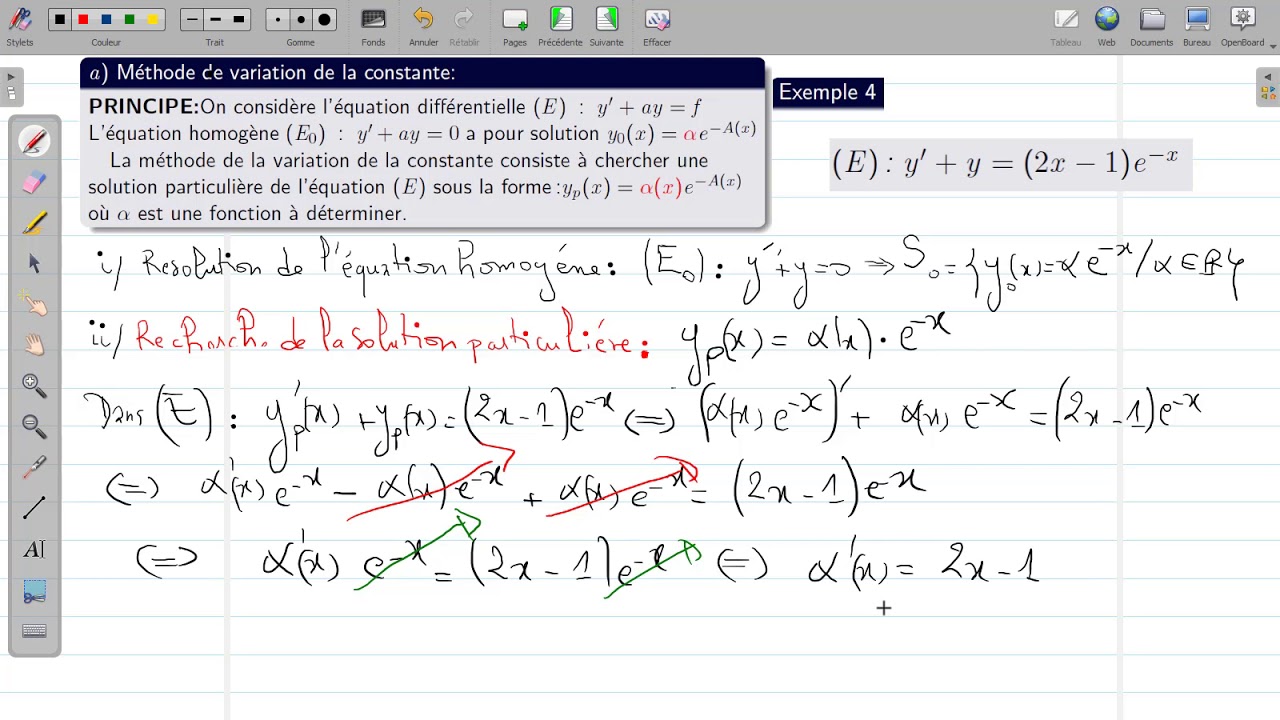
Task: Open the virtual keyboard
Action: pyautogui.click(x=34, y=631)
